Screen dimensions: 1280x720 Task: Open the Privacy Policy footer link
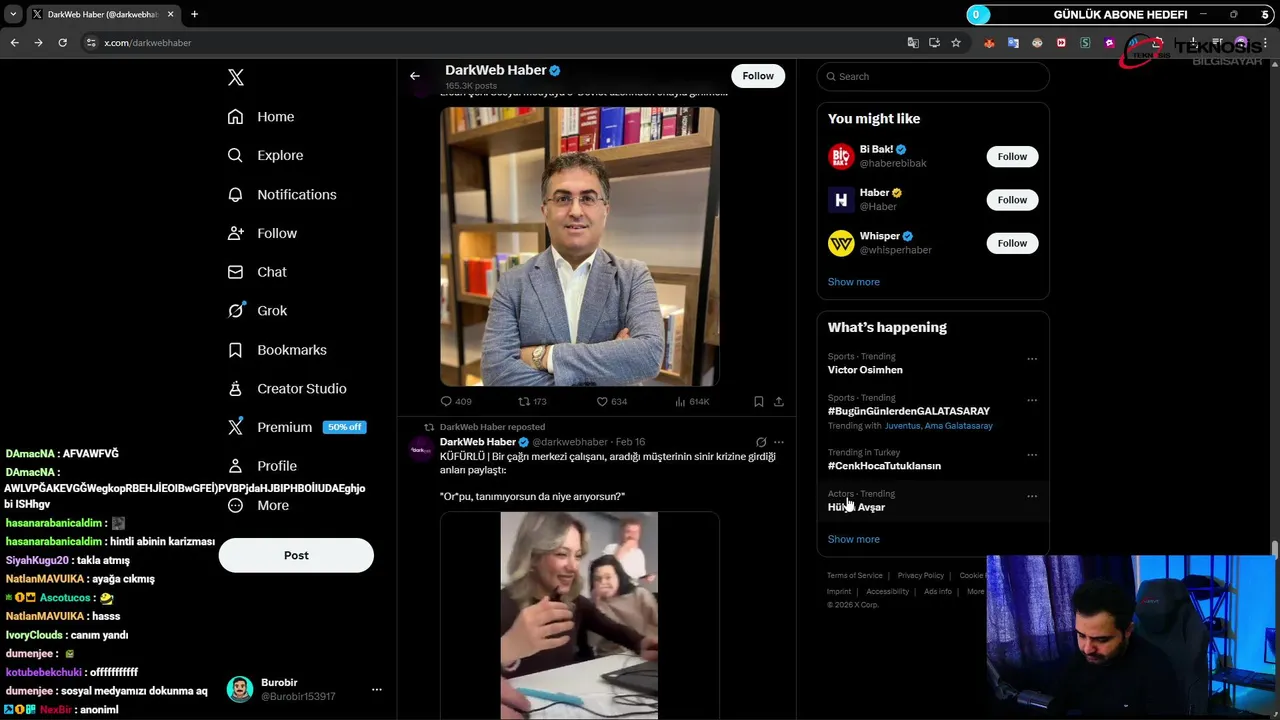point(921,576)
